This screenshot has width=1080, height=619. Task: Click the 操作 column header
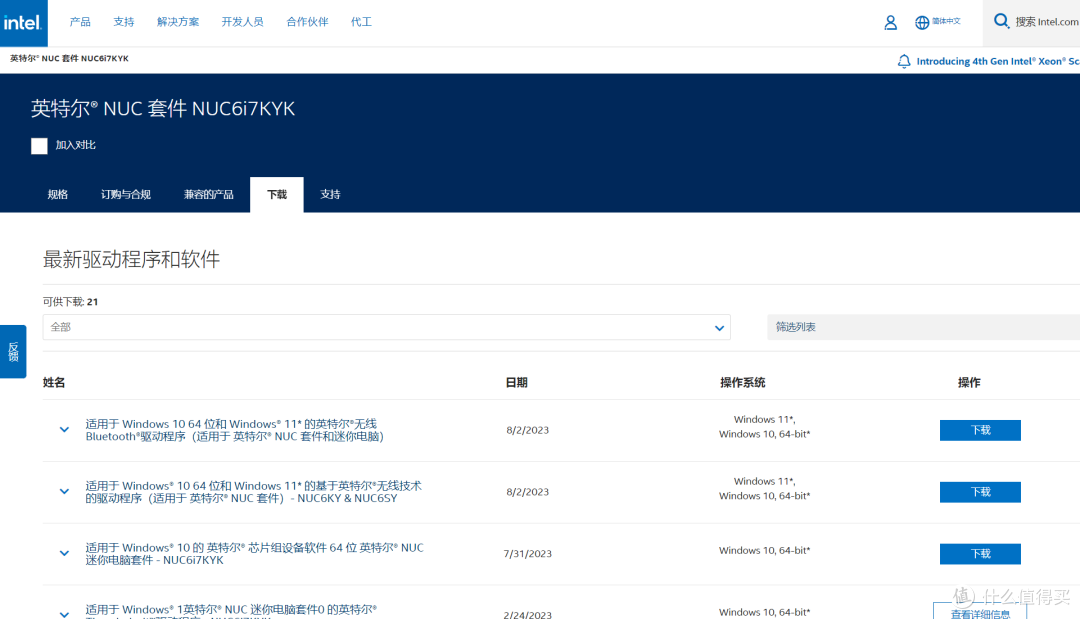[x=969, y=383]
